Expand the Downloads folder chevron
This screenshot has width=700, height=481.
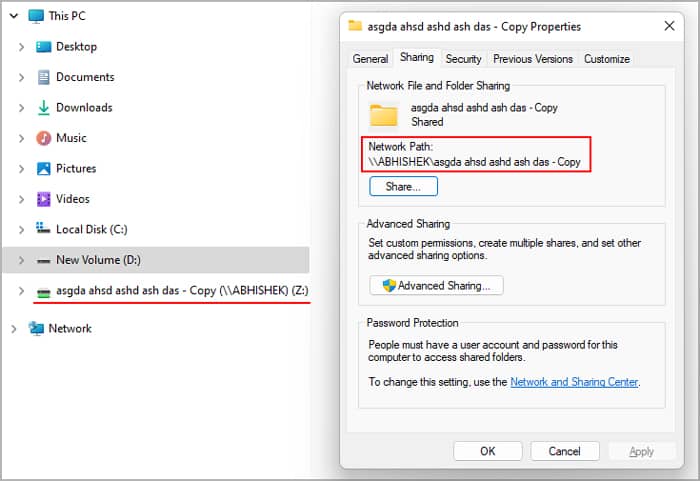(21, 108)
